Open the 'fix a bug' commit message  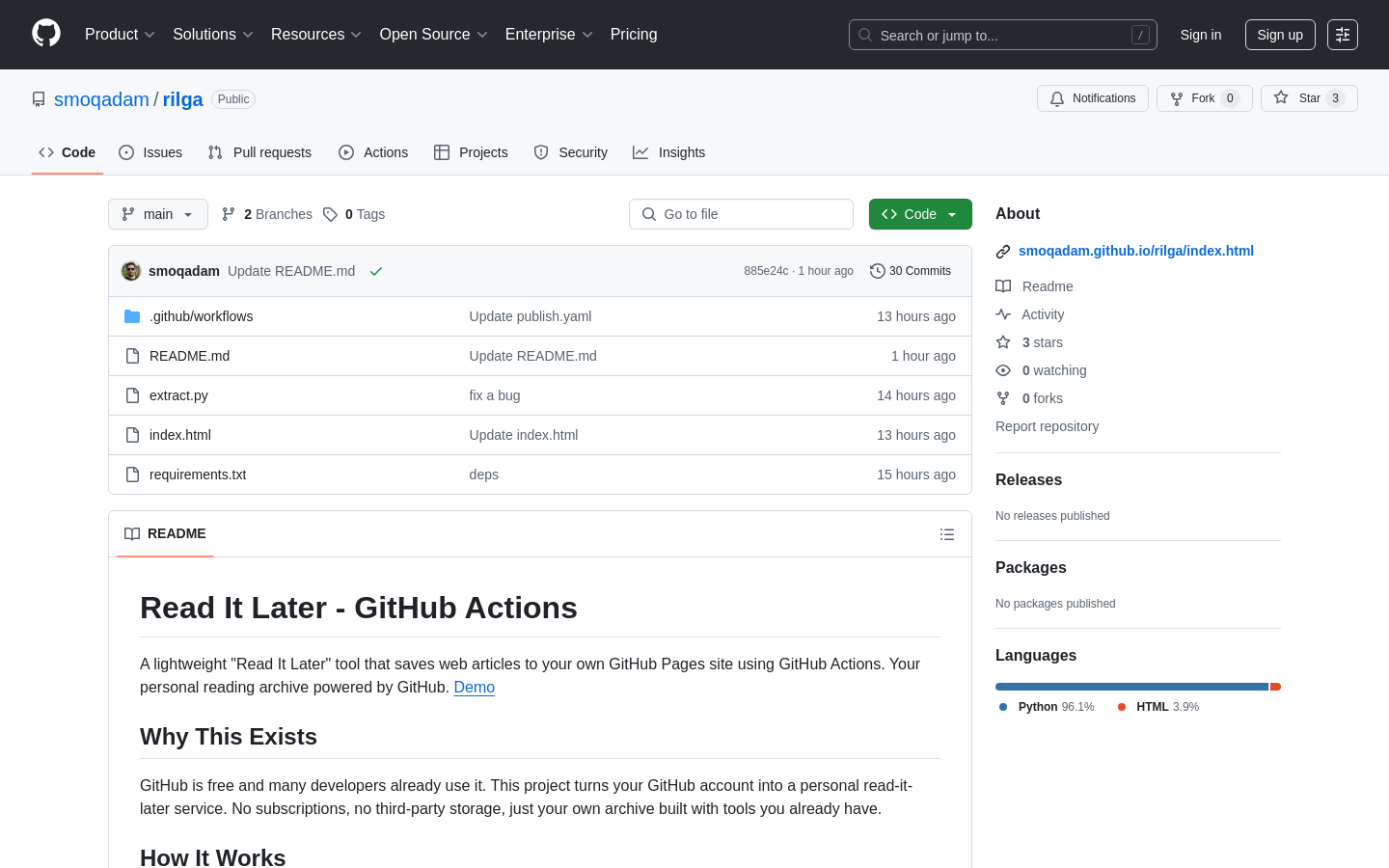point(495,395)
